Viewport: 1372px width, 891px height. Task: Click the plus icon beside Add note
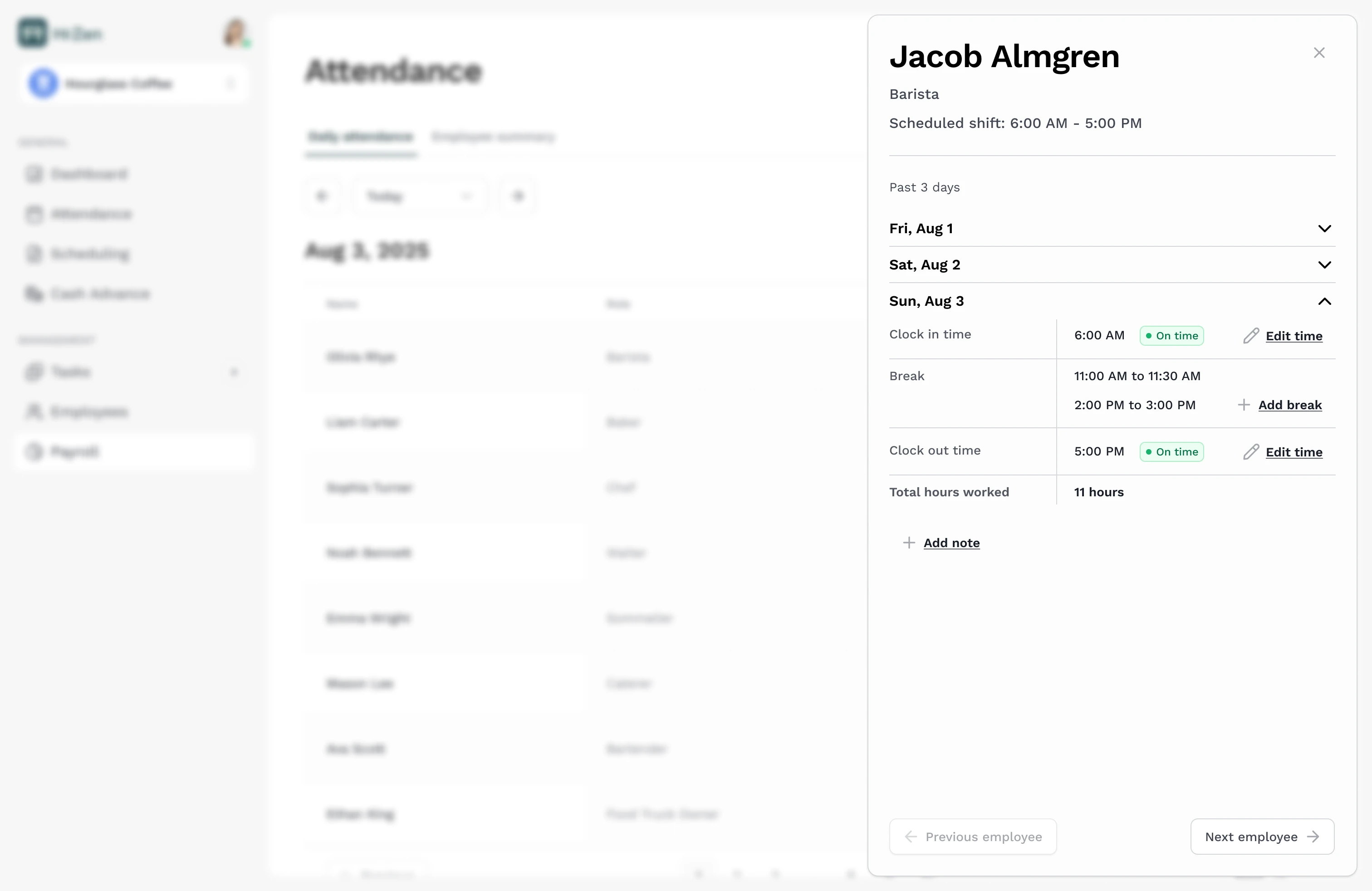point(908,542)
